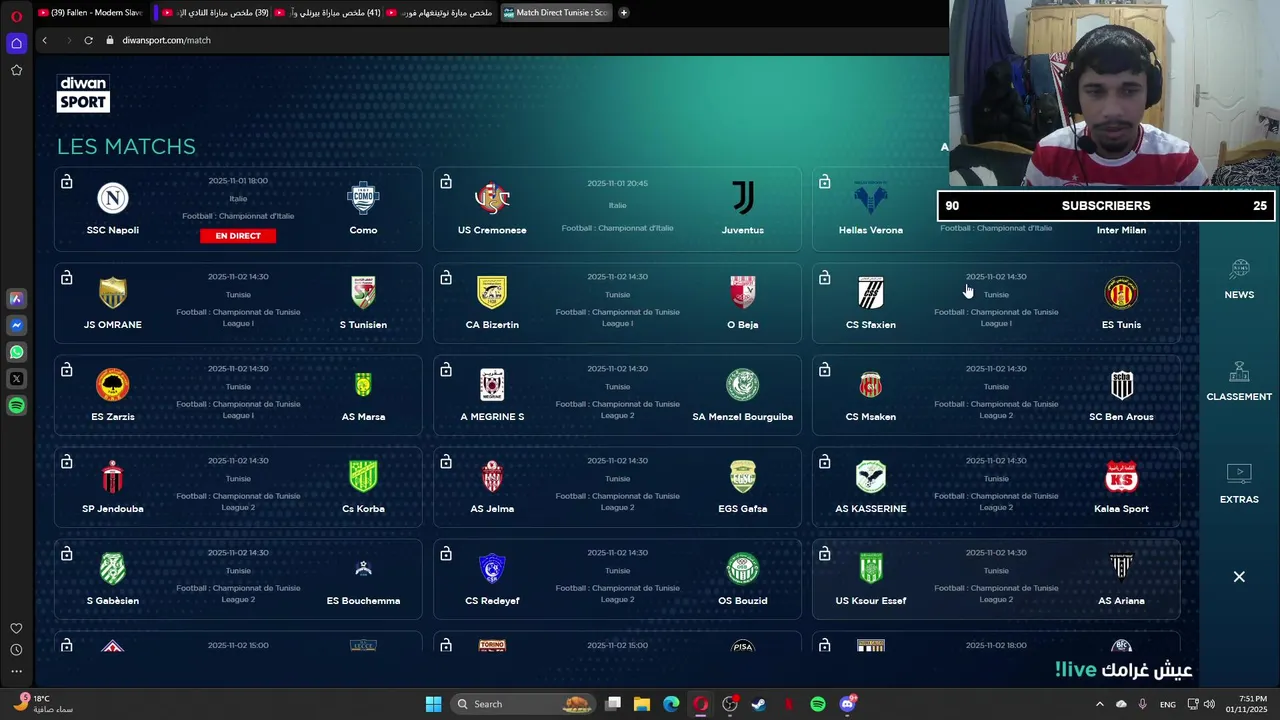Image resolution: width=1280 pixels, height=720 pixels.
Task: Click the EN DIRECT live button
Action: (x=238, y=236)
